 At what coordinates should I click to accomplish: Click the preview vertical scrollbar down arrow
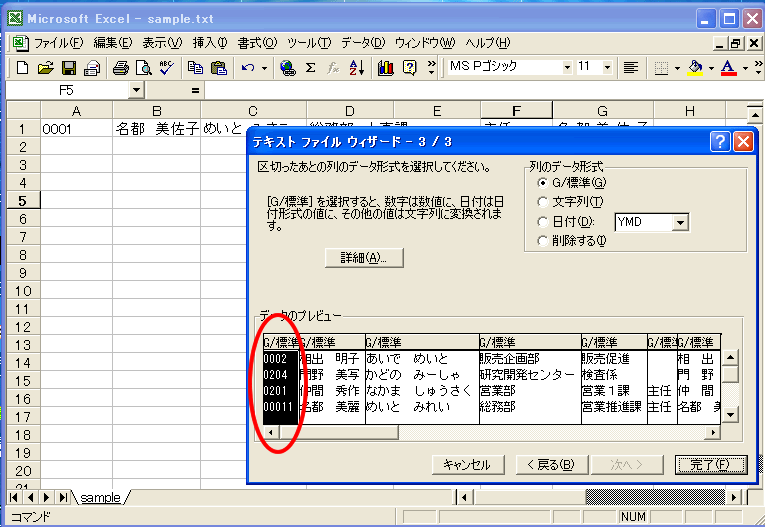730,415
